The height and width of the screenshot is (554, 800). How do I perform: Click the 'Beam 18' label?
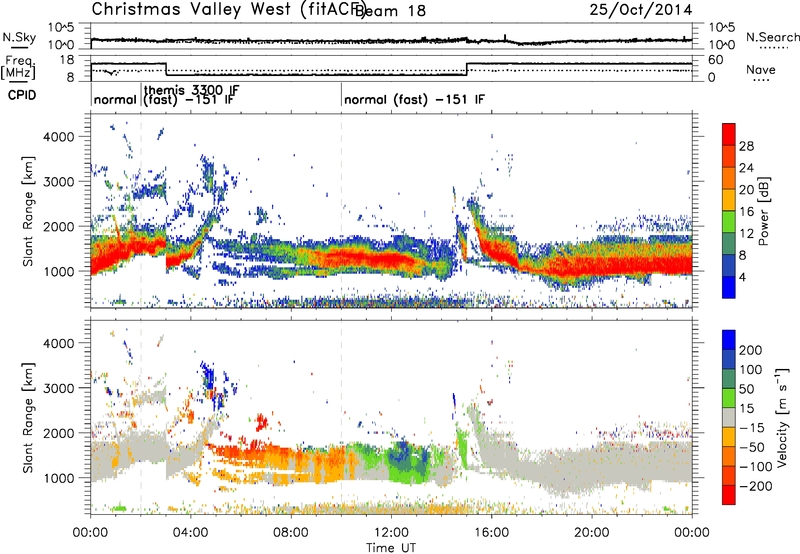[390, 11]
